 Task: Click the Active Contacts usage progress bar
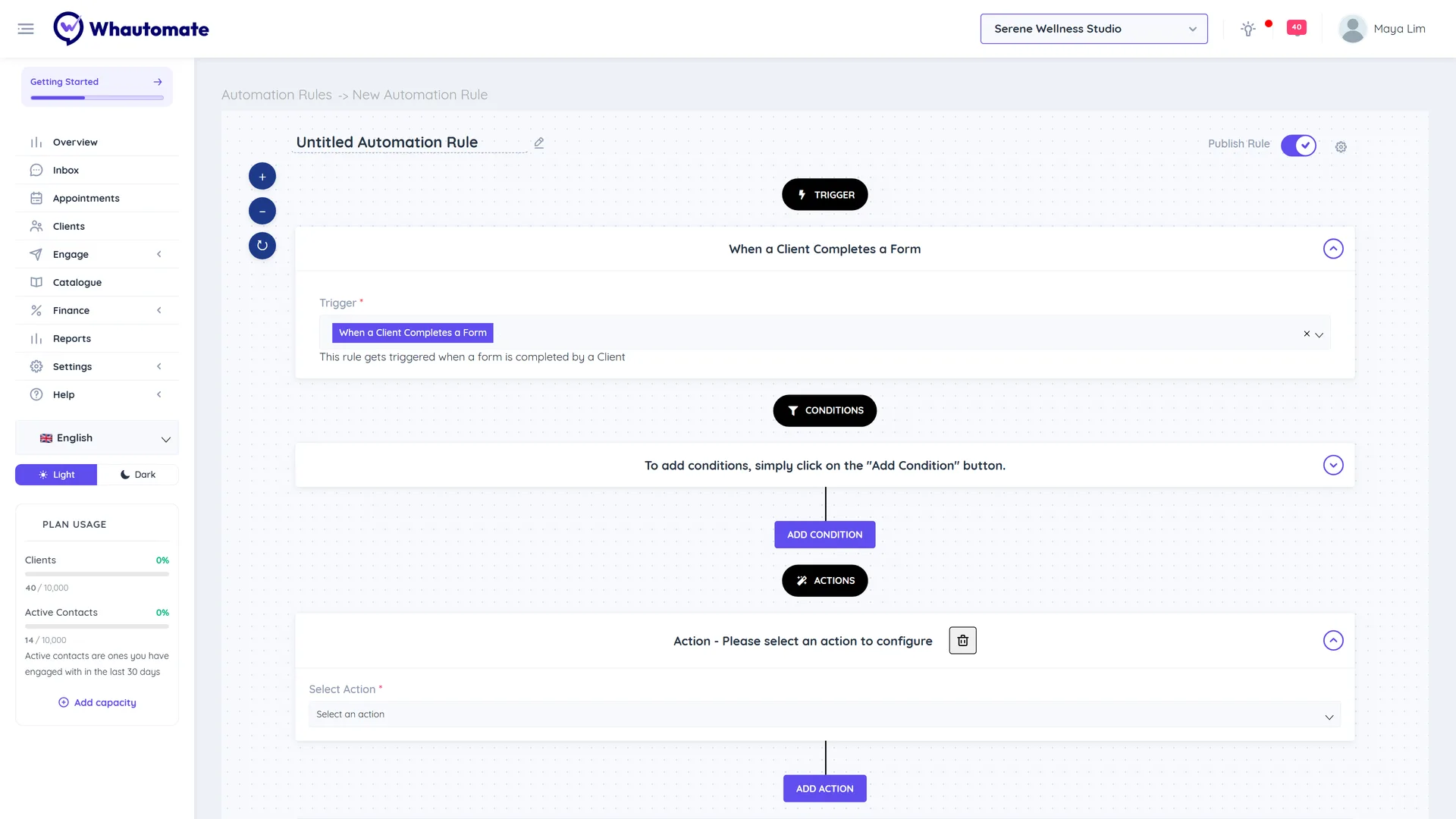coord(97,626)
